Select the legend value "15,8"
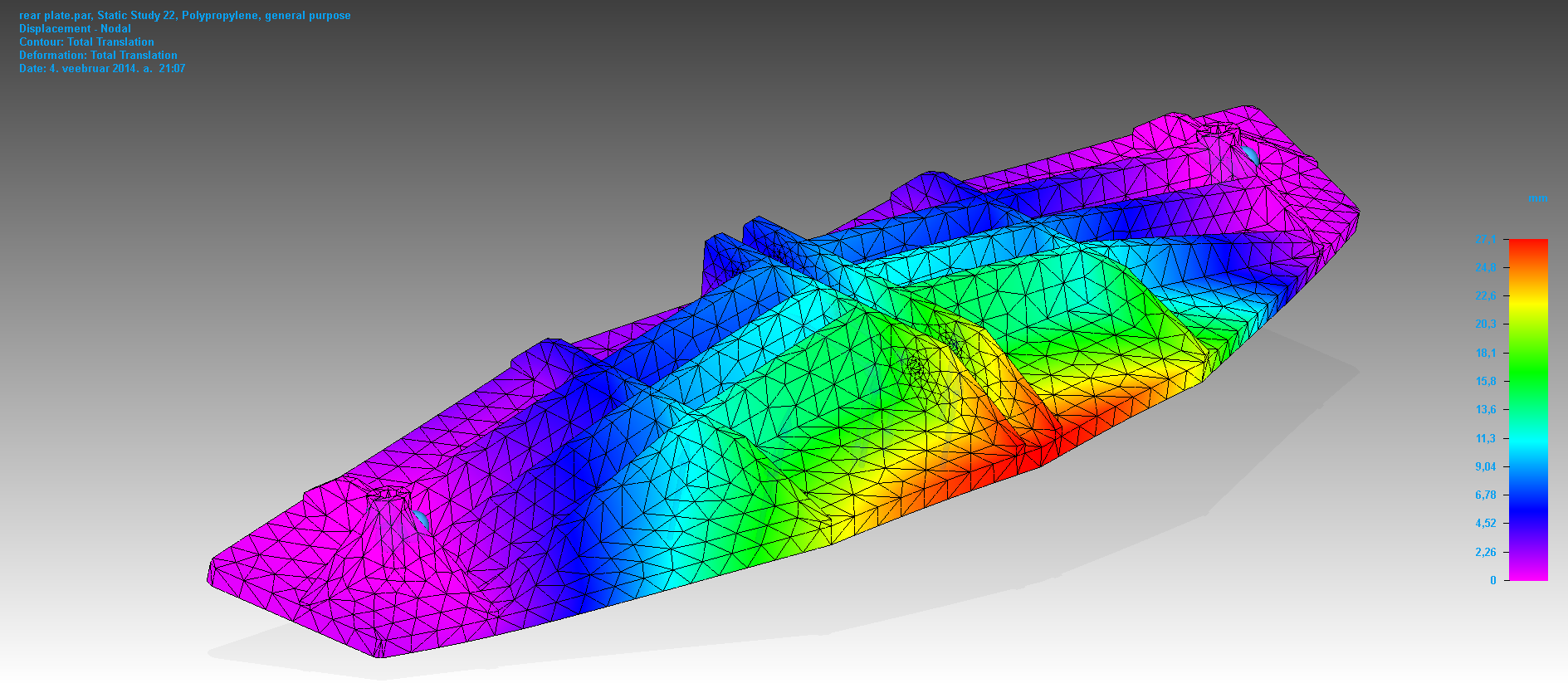 [1486, 381]
